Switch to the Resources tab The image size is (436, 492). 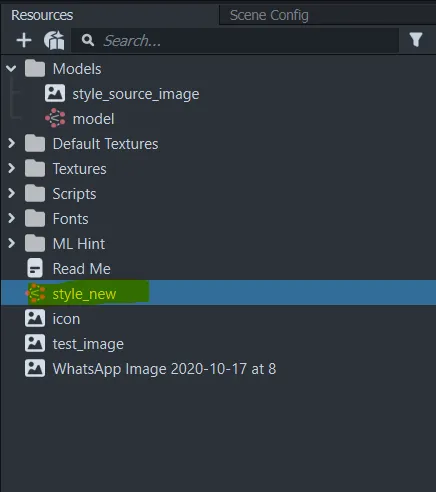click(42, 15)
